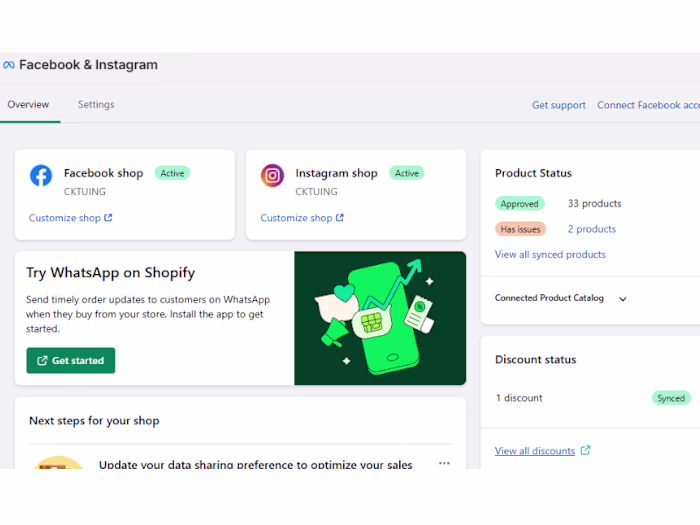Expand the Connected Product Catalog chevron
This screenshot has width=700, height=525.
click(x=623, y=299)
